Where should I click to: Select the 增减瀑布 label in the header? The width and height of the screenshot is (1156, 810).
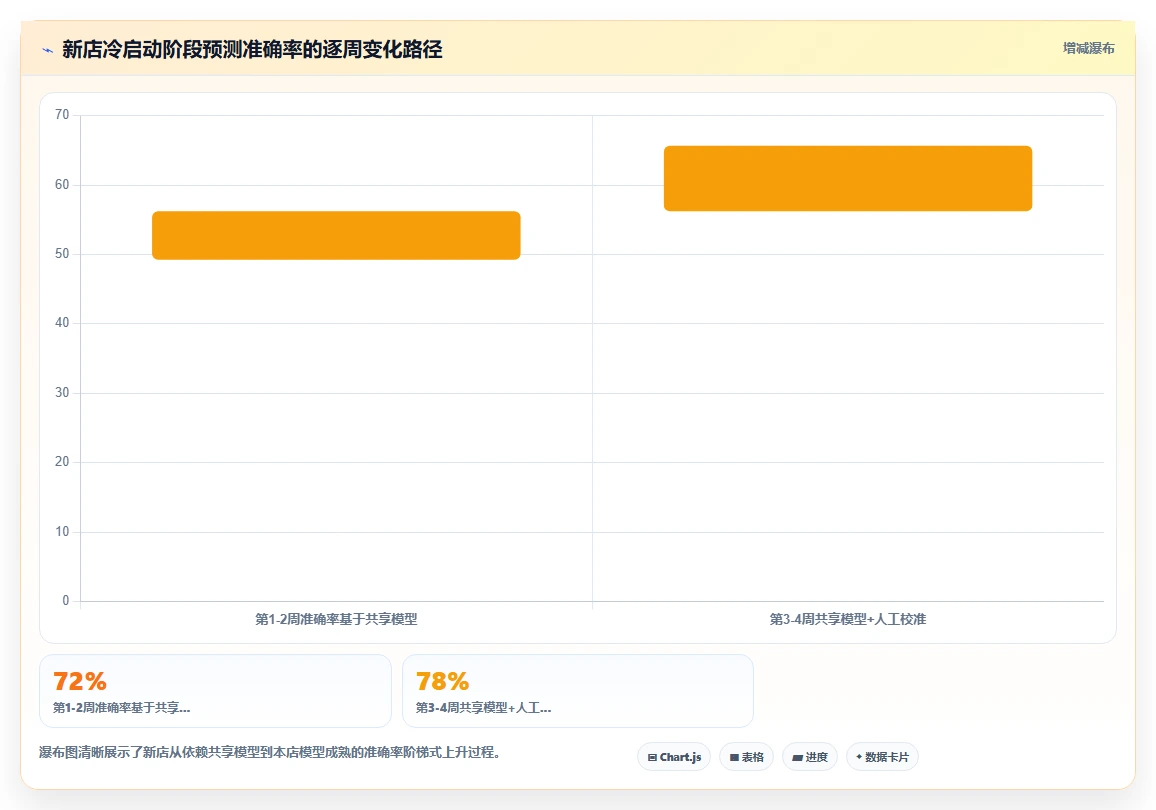tap(1088, 49)
